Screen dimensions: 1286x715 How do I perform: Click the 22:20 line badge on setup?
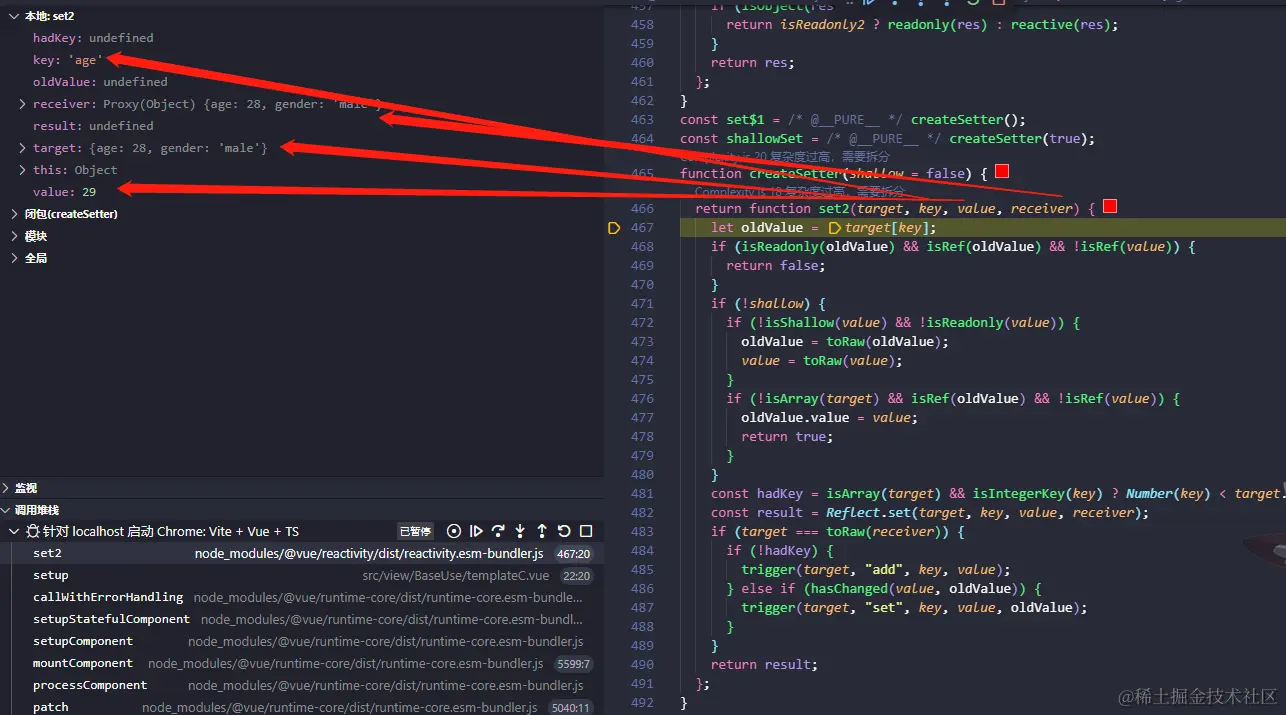pyautogui.click(x=576, y=576)
